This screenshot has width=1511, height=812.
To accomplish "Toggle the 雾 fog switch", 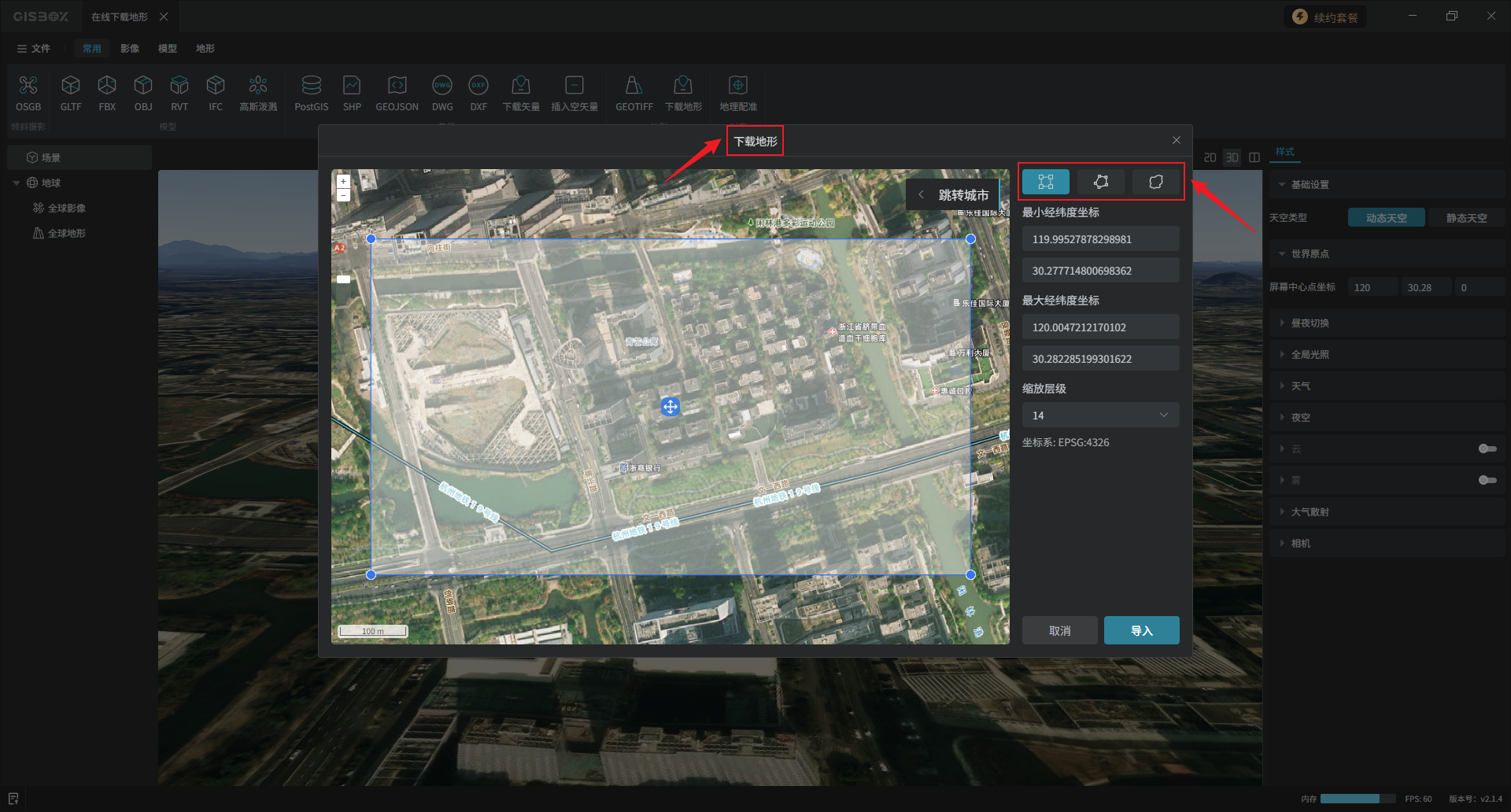I will [x=1487, y=480].
